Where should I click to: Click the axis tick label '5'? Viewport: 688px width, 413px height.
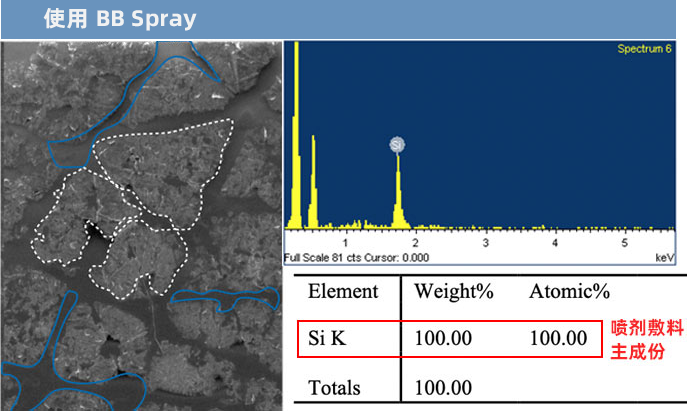(624, 243)
